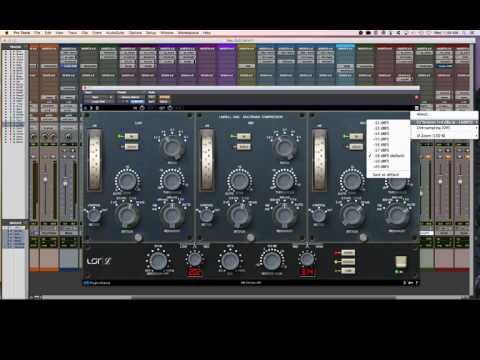Toggle the blue Compare button in plugin header
Image resolution: width=480 pixels, height=360 pixels.
(x=137, y=102)
